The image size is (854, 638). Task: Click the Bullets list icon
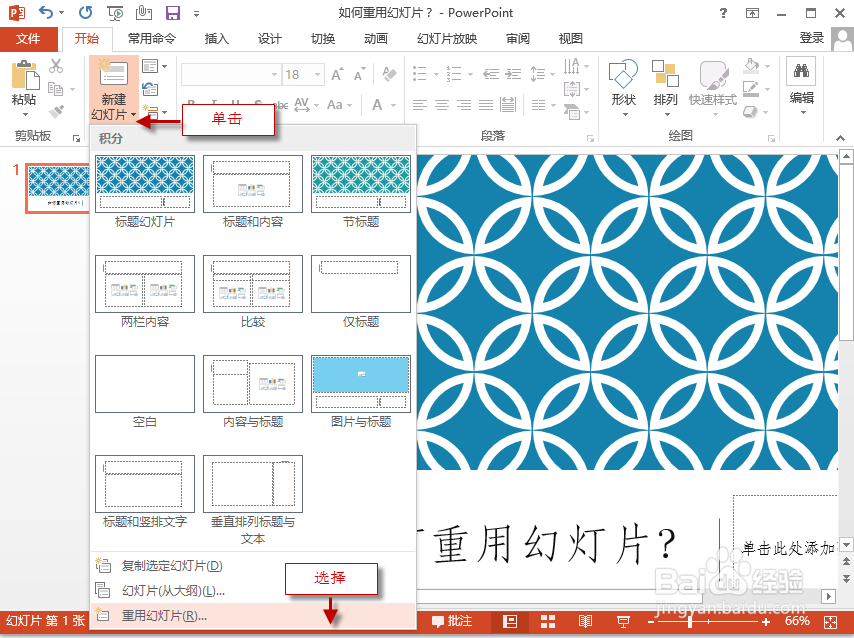coord(419,74)
